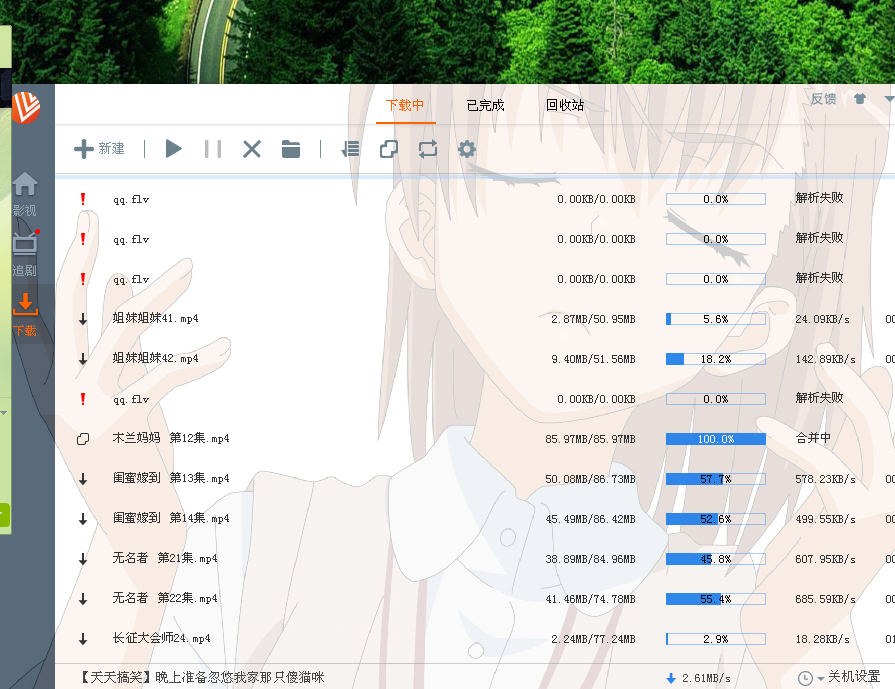Screen dimensions: 895x689
Task: Click the 反馈 feedback link
Action: click(823, 99)
